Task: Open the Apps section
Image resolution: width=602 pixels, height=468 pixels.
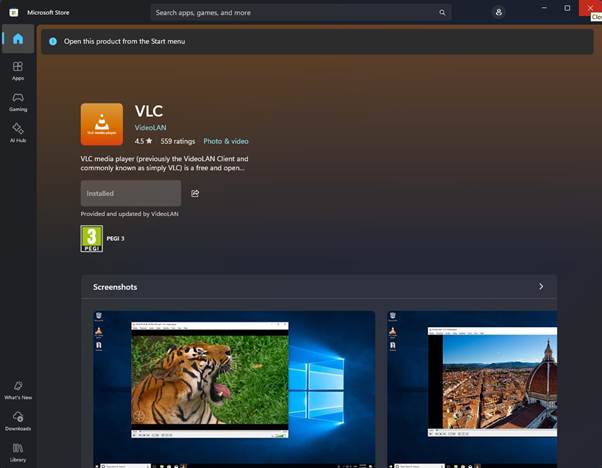Action: click(x=18, y=71)
